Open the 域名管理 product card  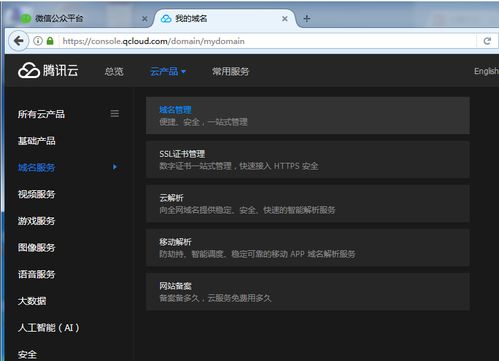point(308,116)
